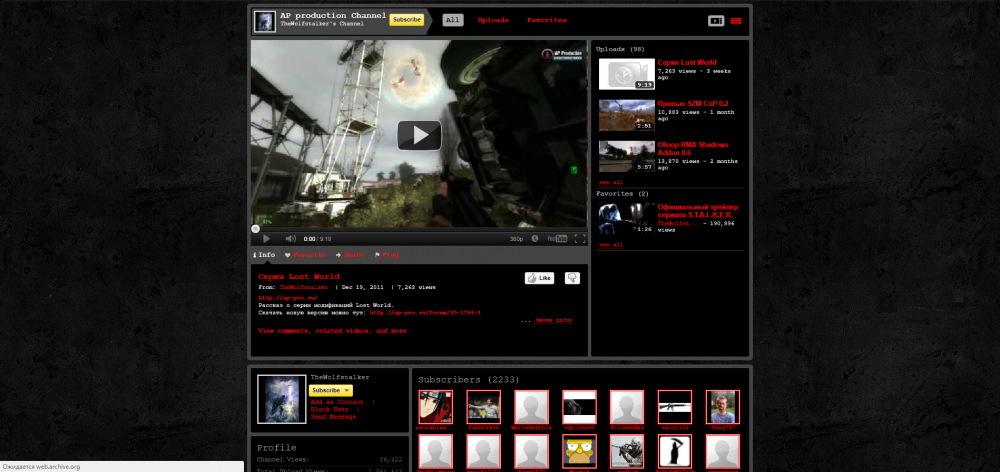Click the 'Subscribers (2233)' heading
Image resolution: width=1000 pixels, height=472 pixels.
[x=469, y=380]
